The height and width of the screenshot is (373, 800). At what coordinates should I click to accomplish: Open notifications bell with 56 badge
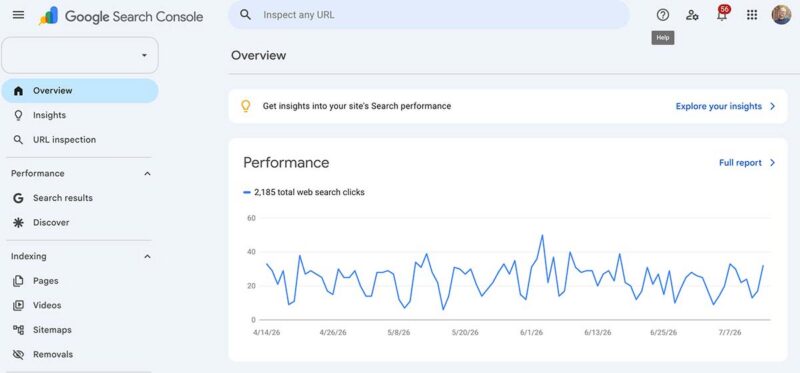(x=722, y=14)
